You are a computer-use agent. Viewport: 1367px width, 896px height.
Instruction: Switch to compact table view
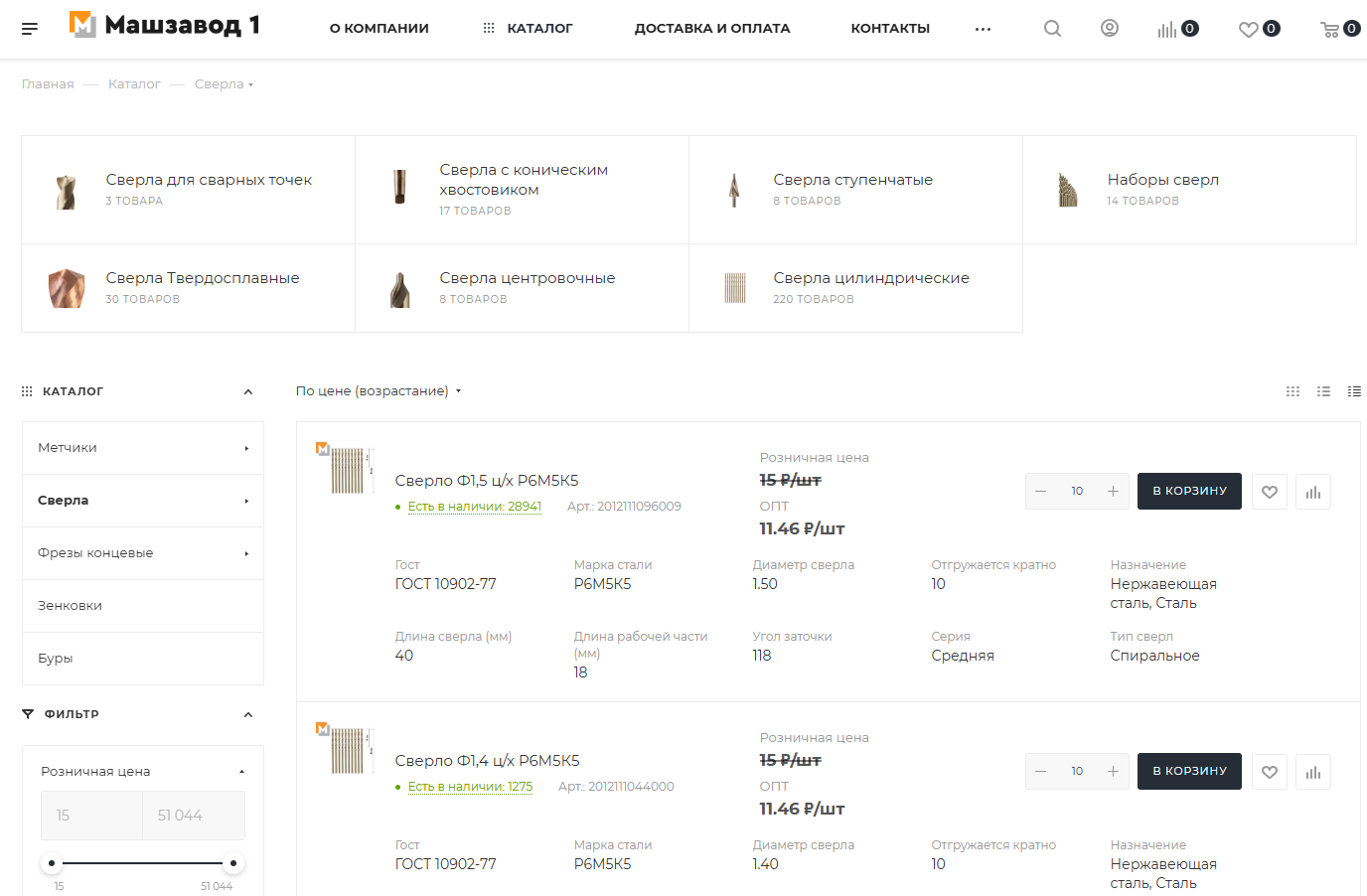[x=1354, y=391]
